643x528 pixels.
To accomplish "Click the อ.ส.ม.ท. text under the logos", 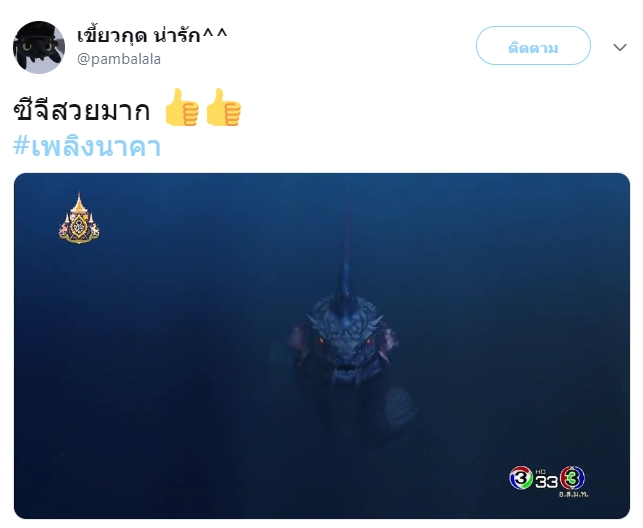I will (573, 494).
